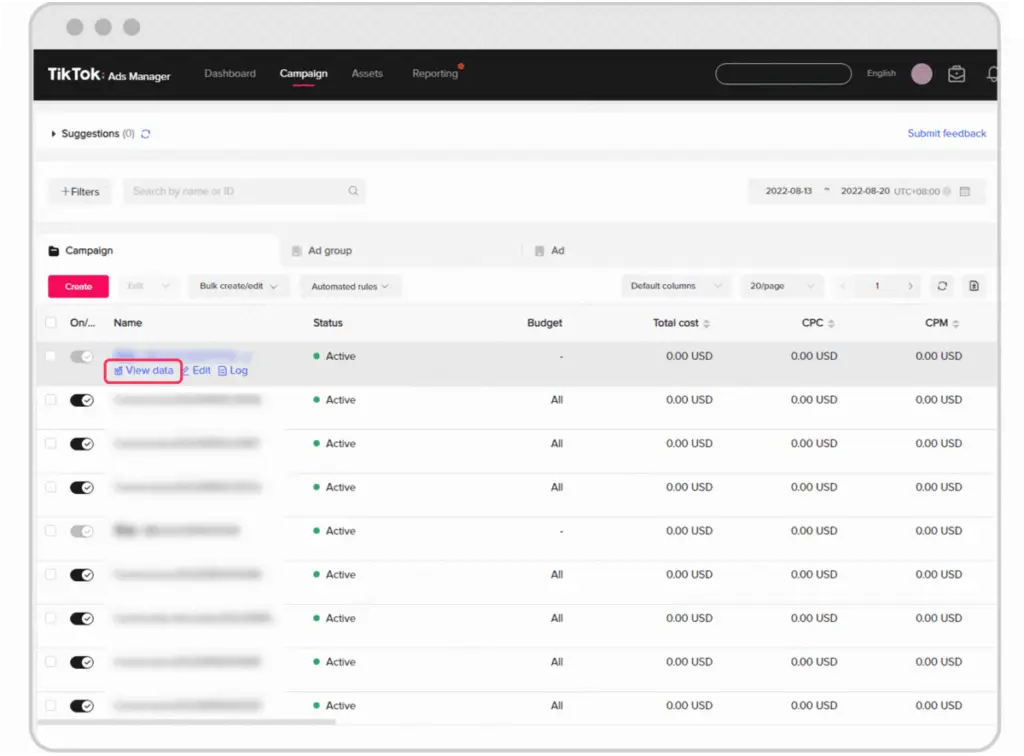Click the red Create button
The width and height of the screenshot is (1024, 756).
(78, 287)
